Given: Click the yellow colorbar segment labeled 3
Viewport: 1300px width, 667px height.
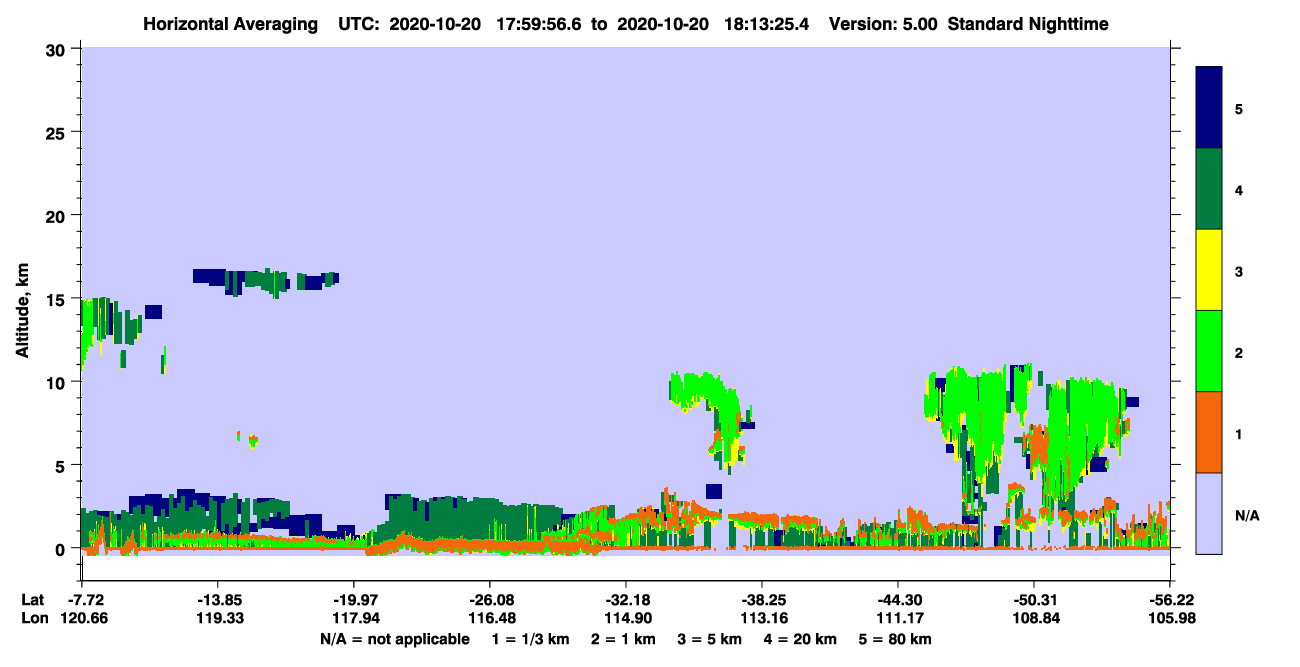Looking at the screenshot, I should [1209, 270].
